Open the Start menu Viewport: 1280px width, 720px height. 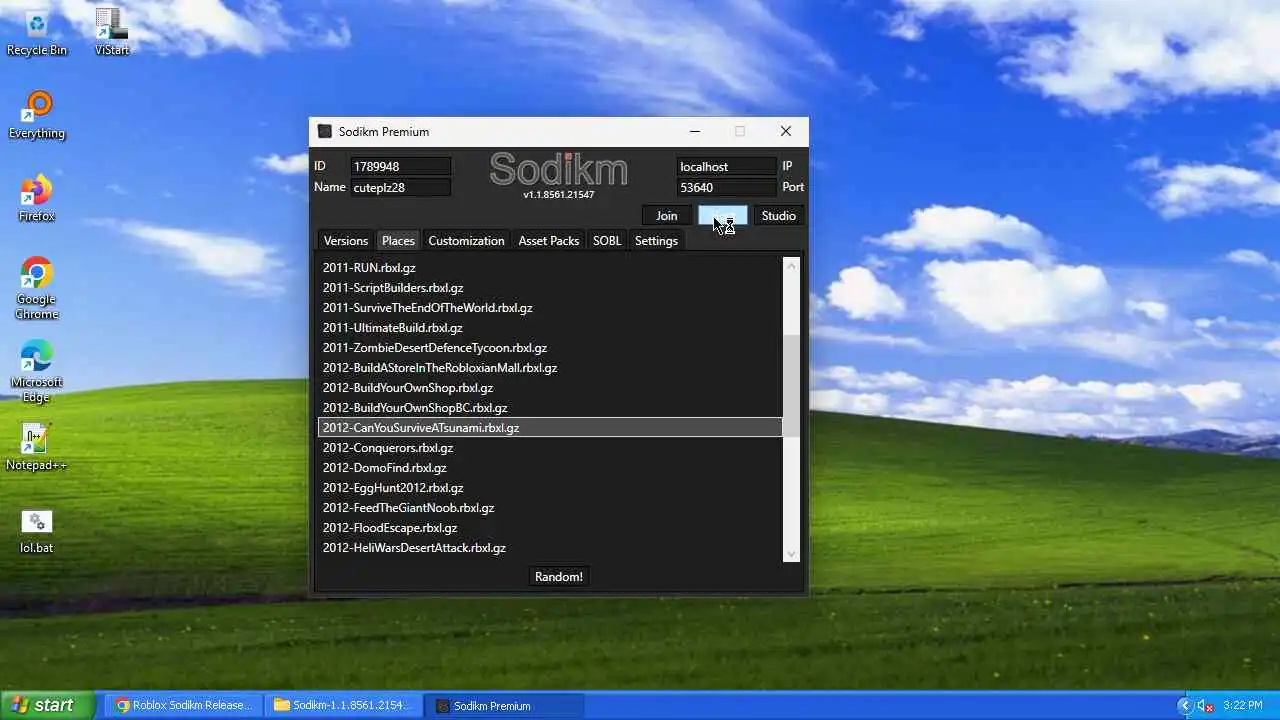tap(47, 705)
